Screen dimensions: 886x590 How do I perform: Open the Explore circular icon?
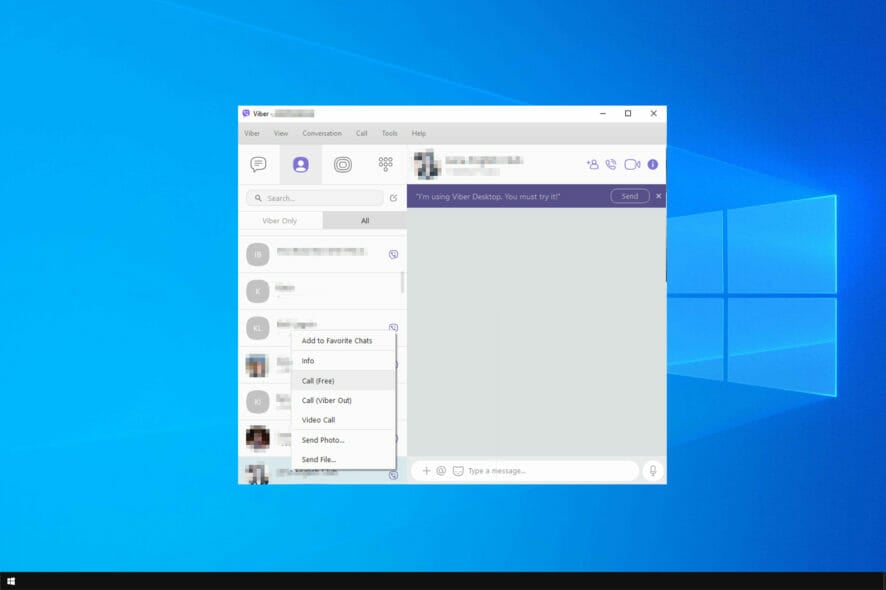(342, 164)
